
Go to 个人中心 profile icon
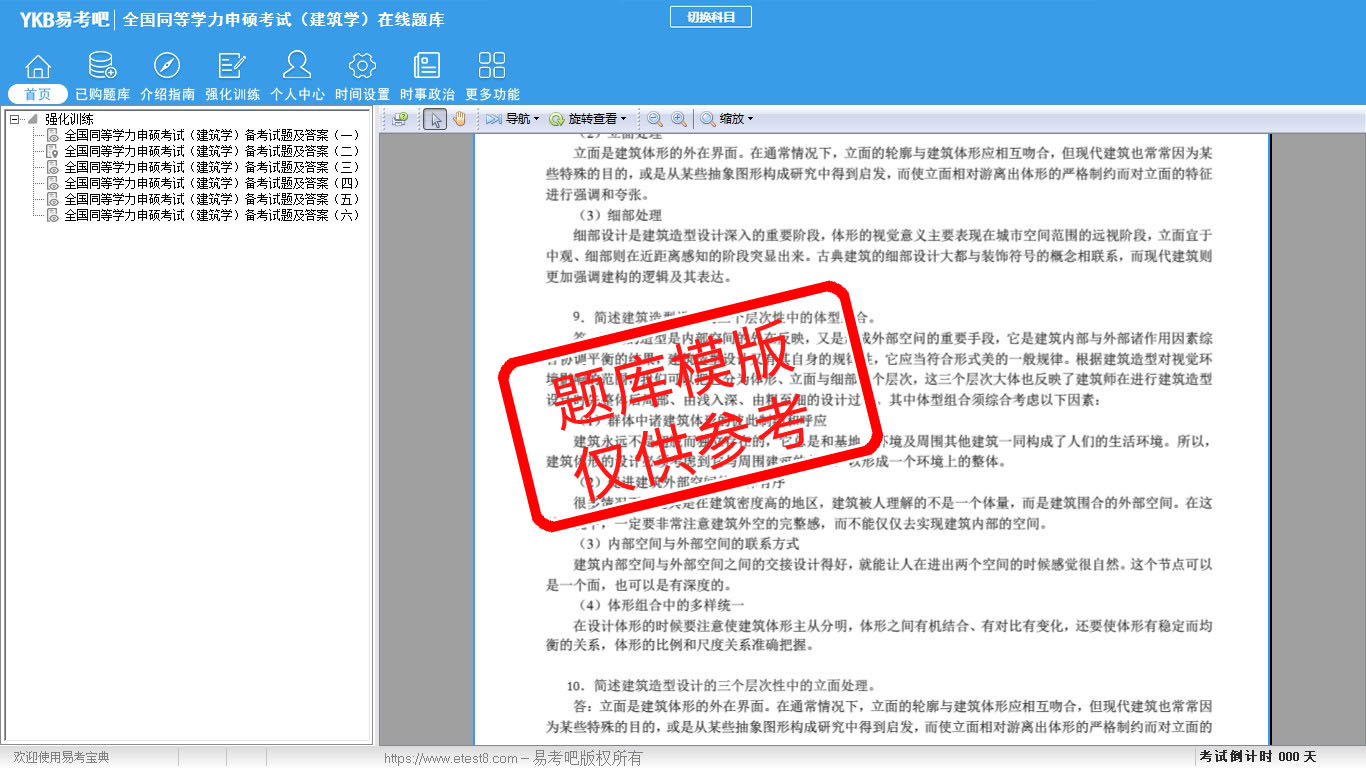coord(297,67)
